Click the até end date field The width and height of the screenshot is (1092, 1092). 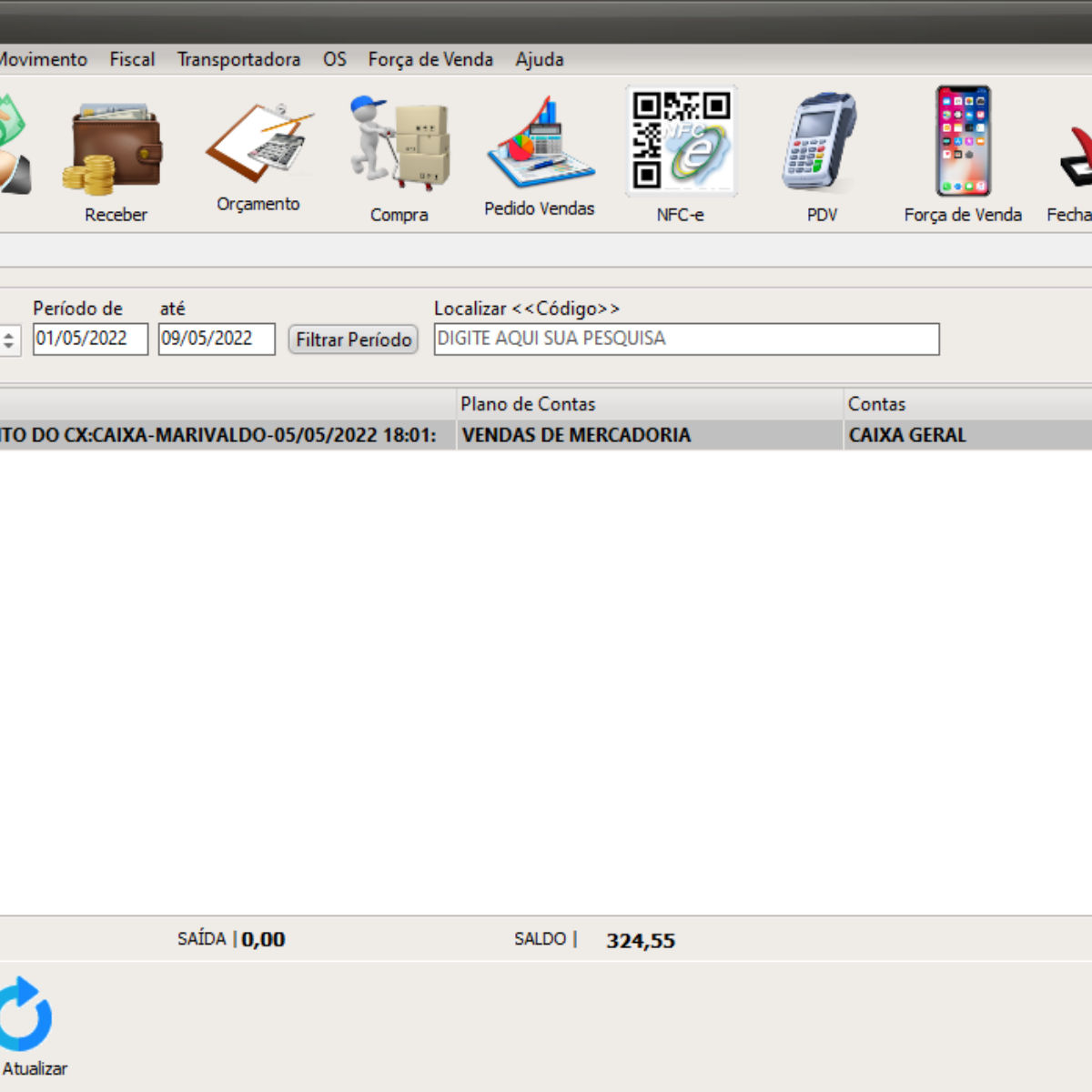click(216, 339)
